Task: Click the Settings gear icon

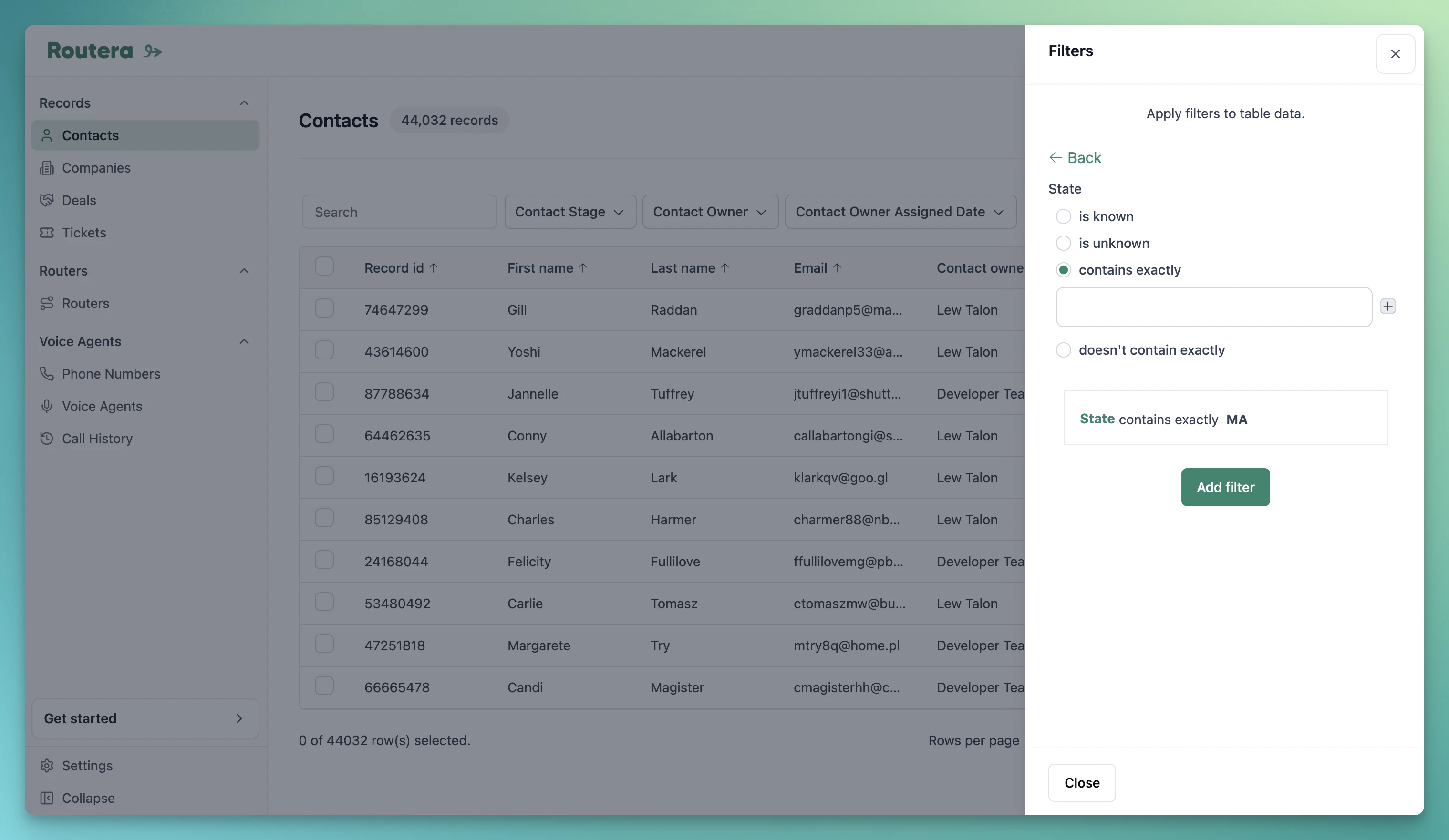Action: pyautogui.click(x=47, y=766)
